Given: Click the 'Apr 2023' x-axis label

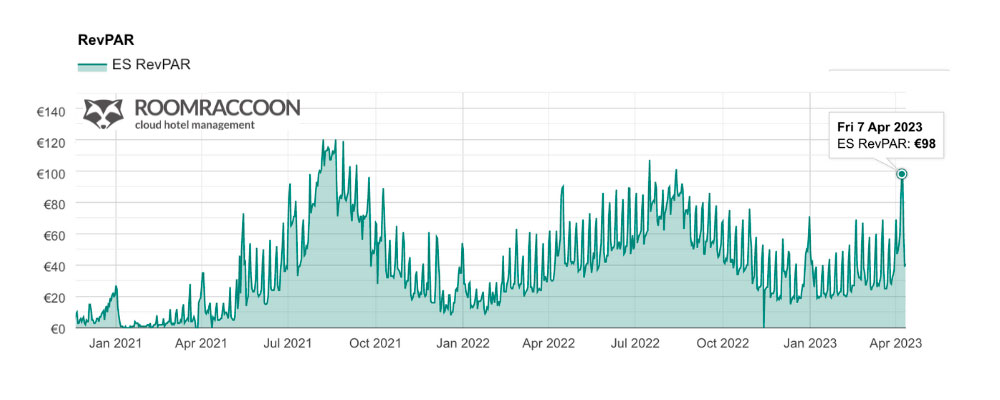Looking at the screenshot, I should pyautogui.click(x=895, y=343).
